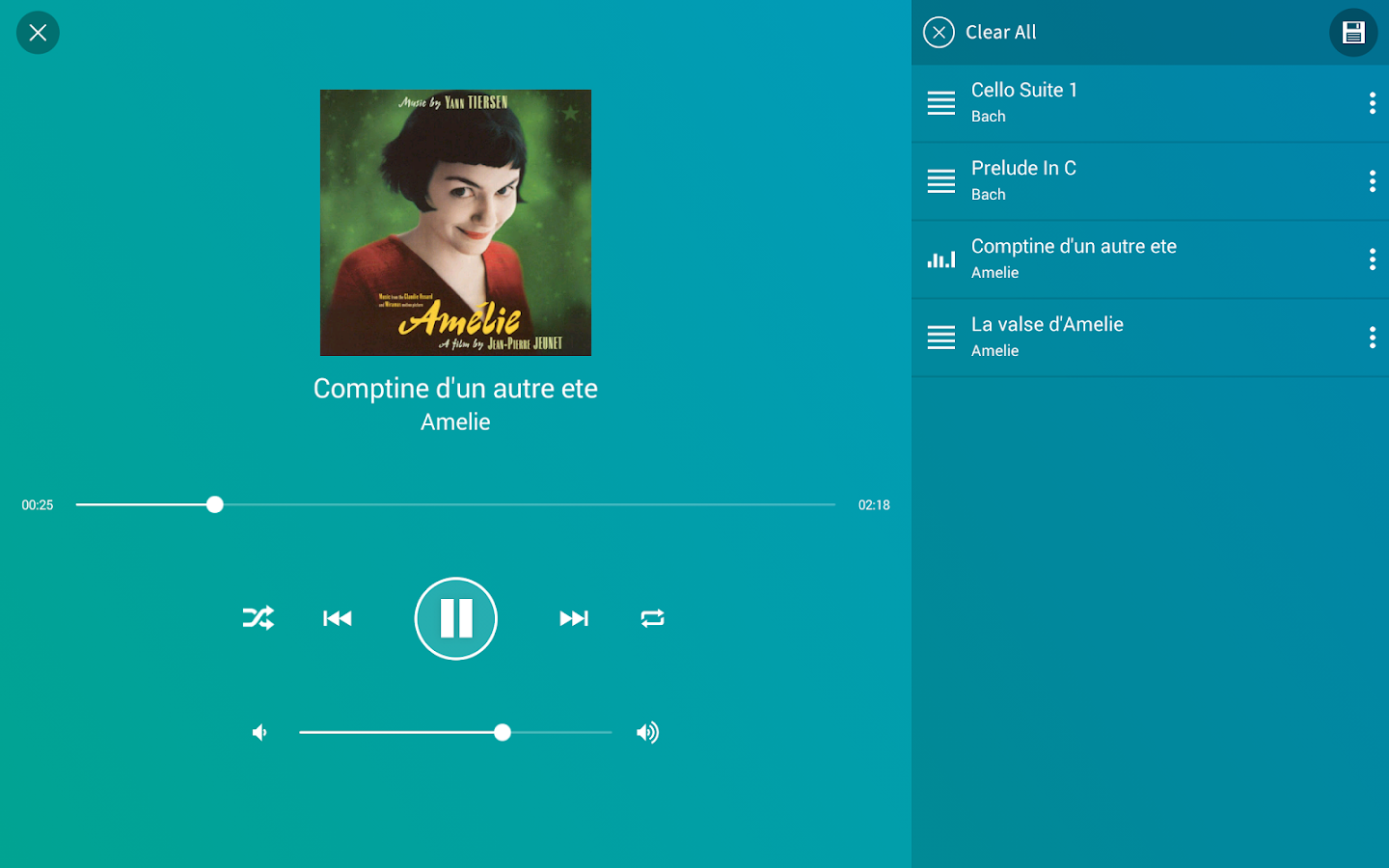Click the low volume speaker icon
The height and width of the screenshot is (868, 1389).
[x=259, y=733]
